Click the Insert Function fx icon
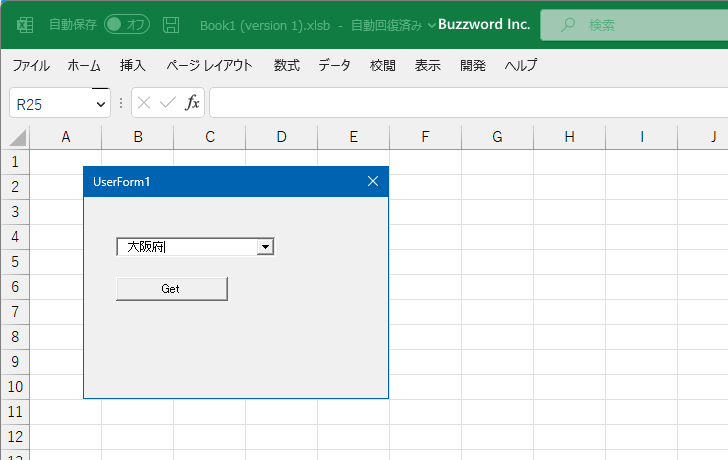Image resolution: width=728 pixels, height=460 pixels. [x=192, y=102]
